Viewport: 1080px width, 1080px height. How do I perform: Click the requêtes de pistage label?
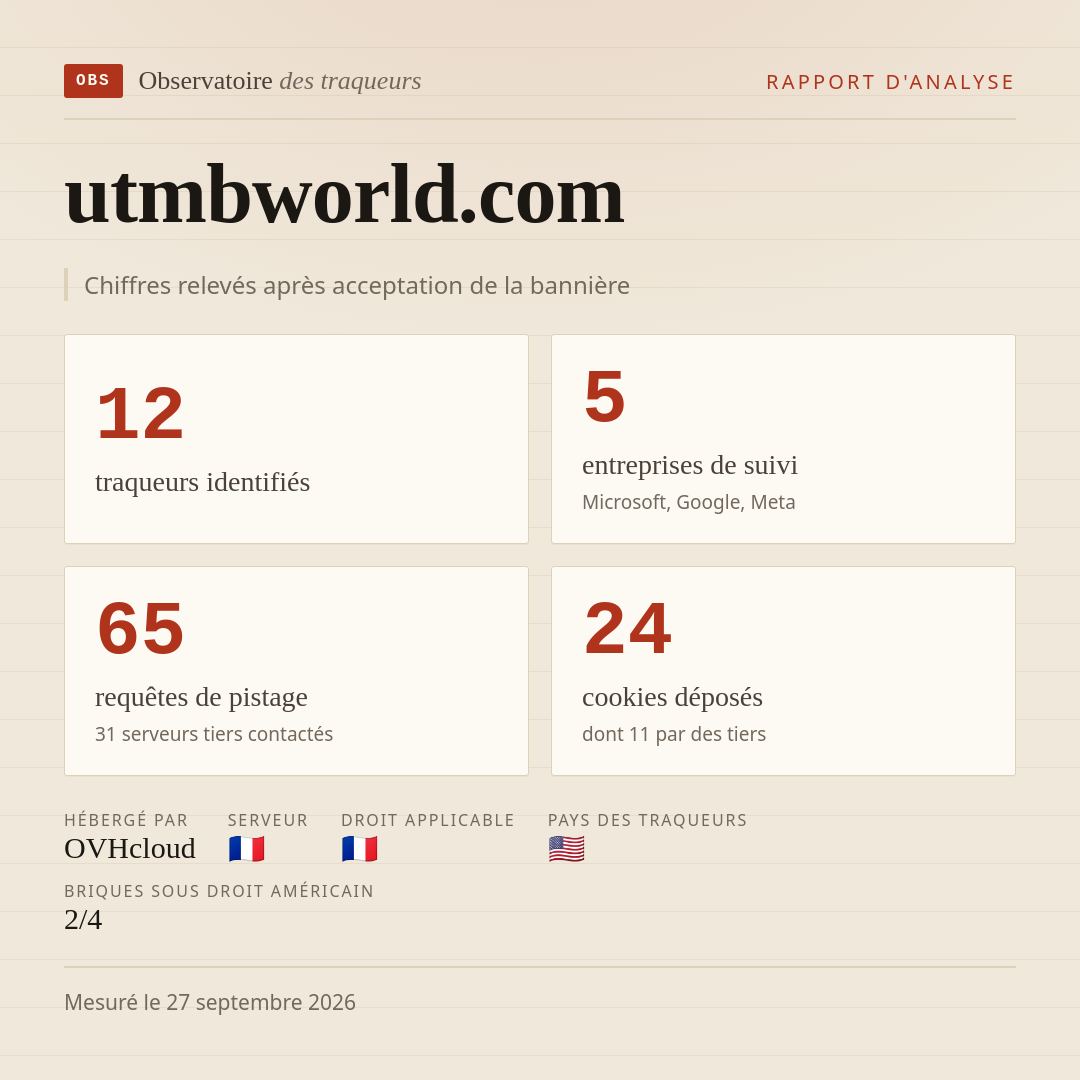tap(201, 697)
